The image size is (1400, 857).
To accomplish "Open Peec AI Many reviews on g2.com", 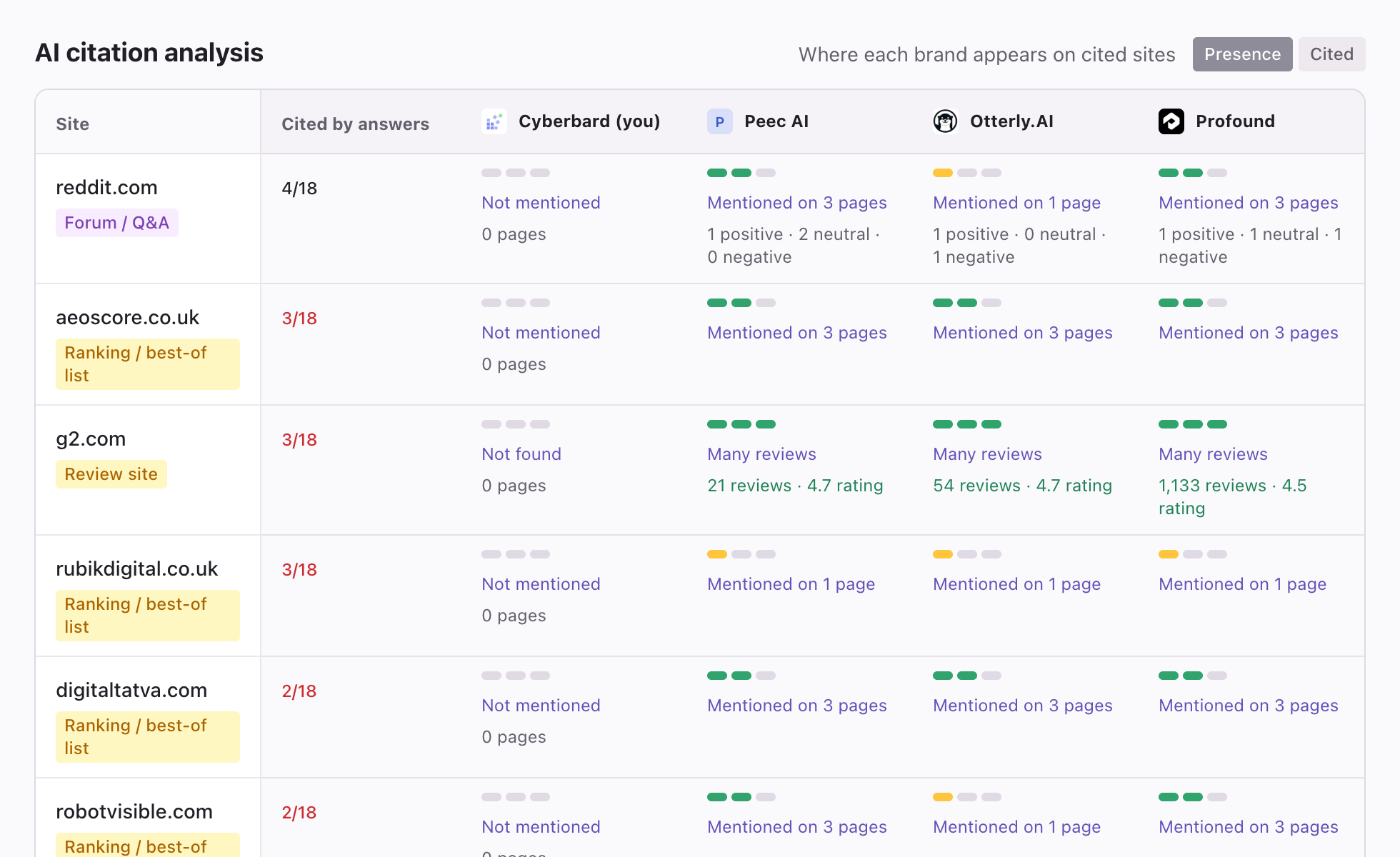I will (x=761, y=454).
